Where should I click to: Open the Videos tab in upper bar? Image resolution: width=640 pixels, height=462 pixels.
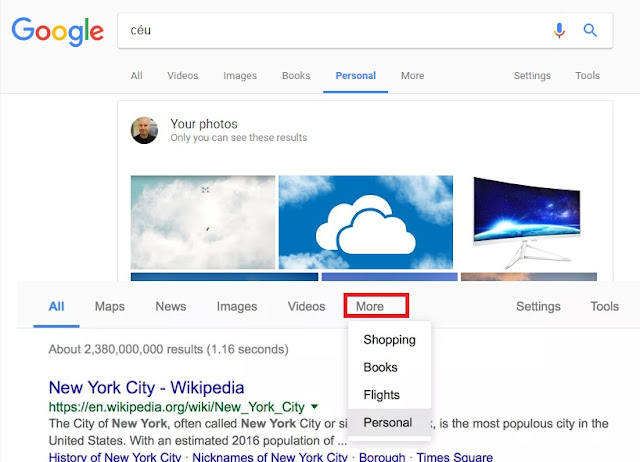click(182, 76)
